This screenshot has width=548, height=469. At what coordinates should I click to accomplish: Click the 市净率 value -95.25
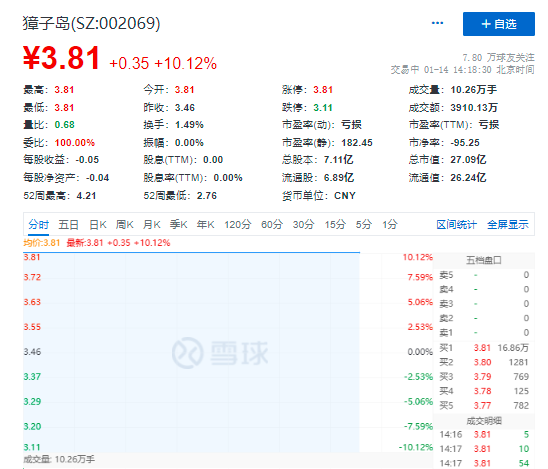(465, 143)
